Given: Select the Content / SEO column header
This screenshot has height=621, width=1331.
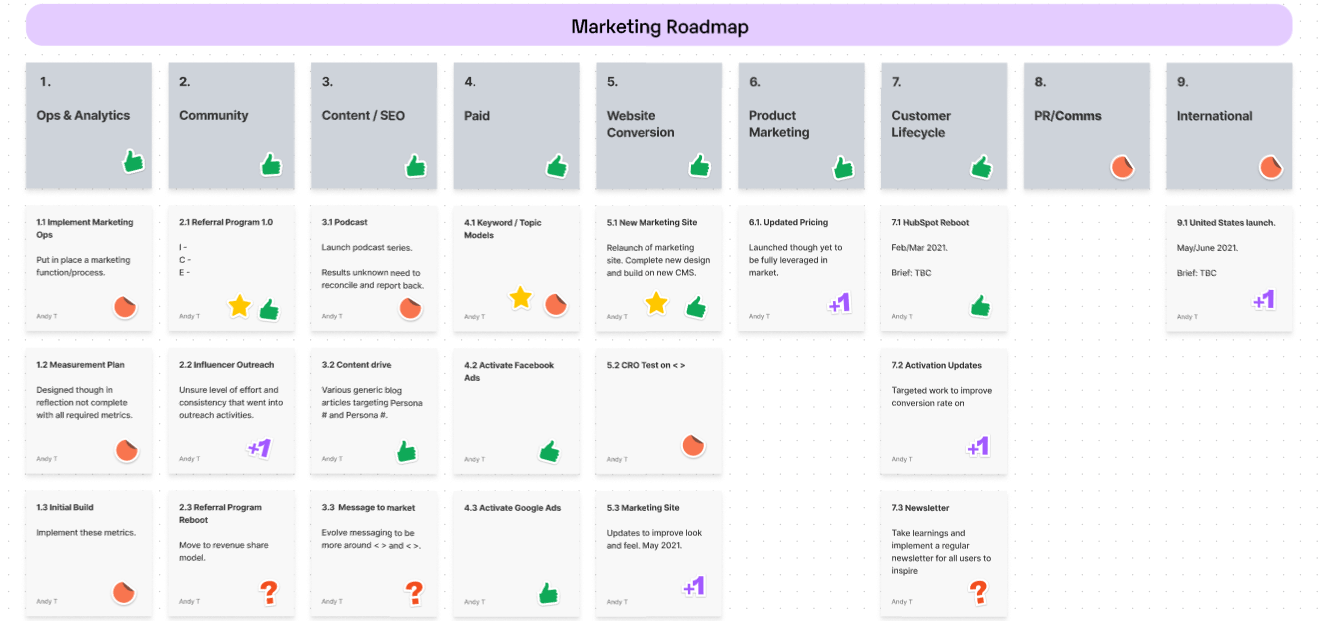Looking at the screenshot, I should pyautogui.click(x=374, y=126).
